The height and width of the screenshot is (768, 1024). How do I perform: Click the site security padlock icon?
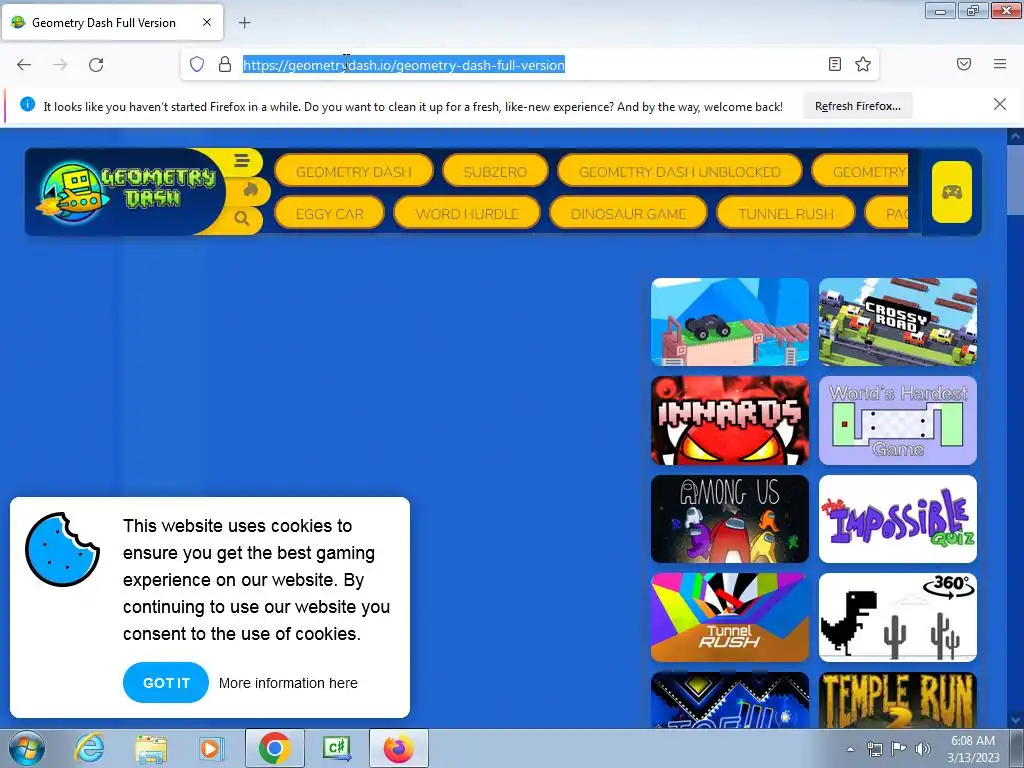[x=225, y=64]
